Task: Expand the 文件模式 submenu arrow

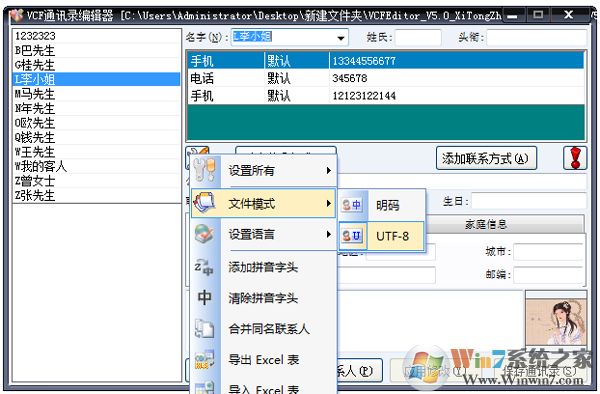Action: (328, 203)
